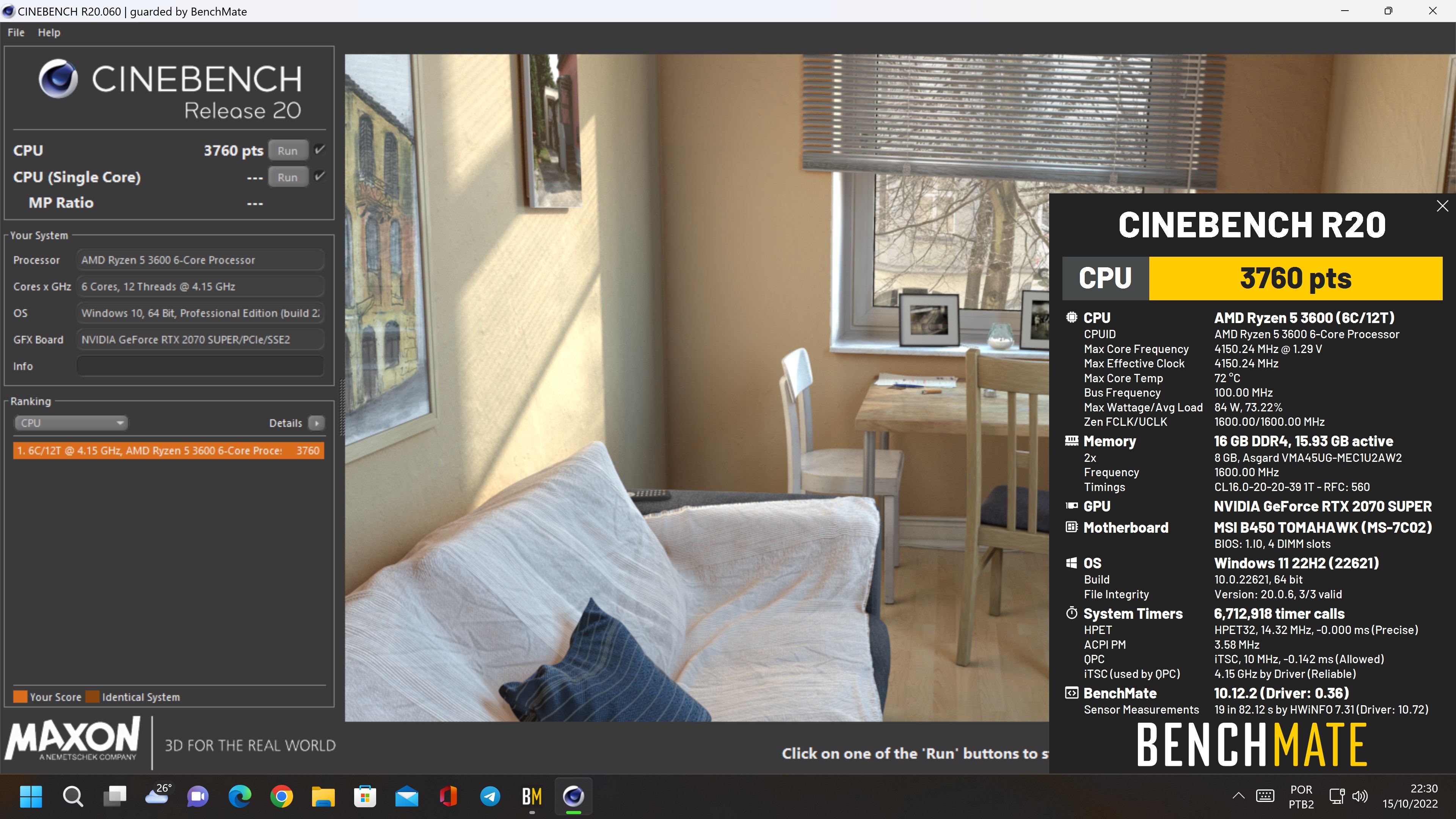The width and height of the screenshot is (1456, 819).
Task: Click the GFX Board field
Action: tap(200, 340)
